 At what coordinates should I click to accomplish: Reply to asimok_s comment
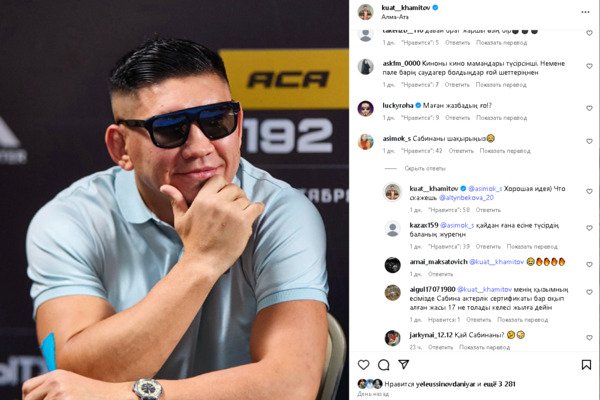461,151
